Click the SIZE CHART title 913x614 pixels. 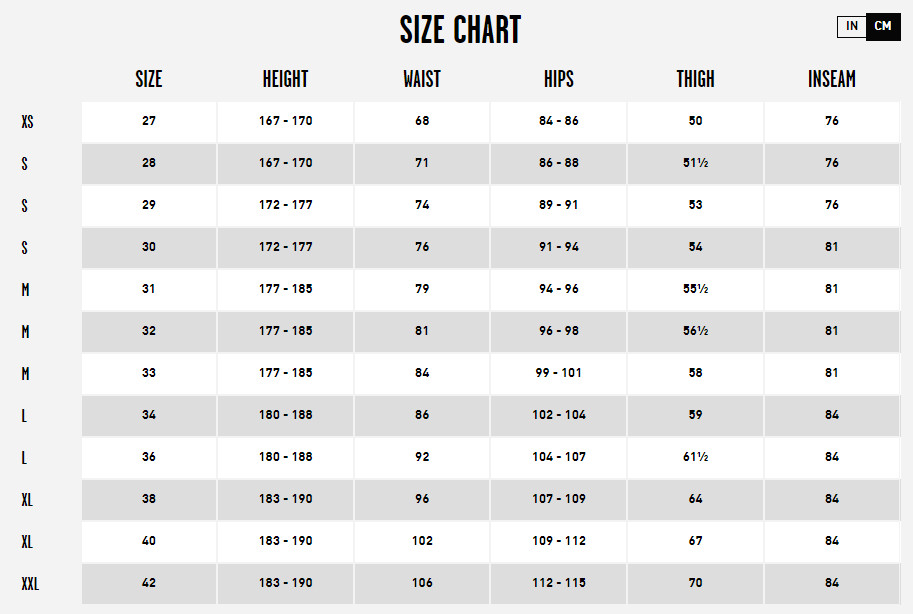click(x=460, y=30)
